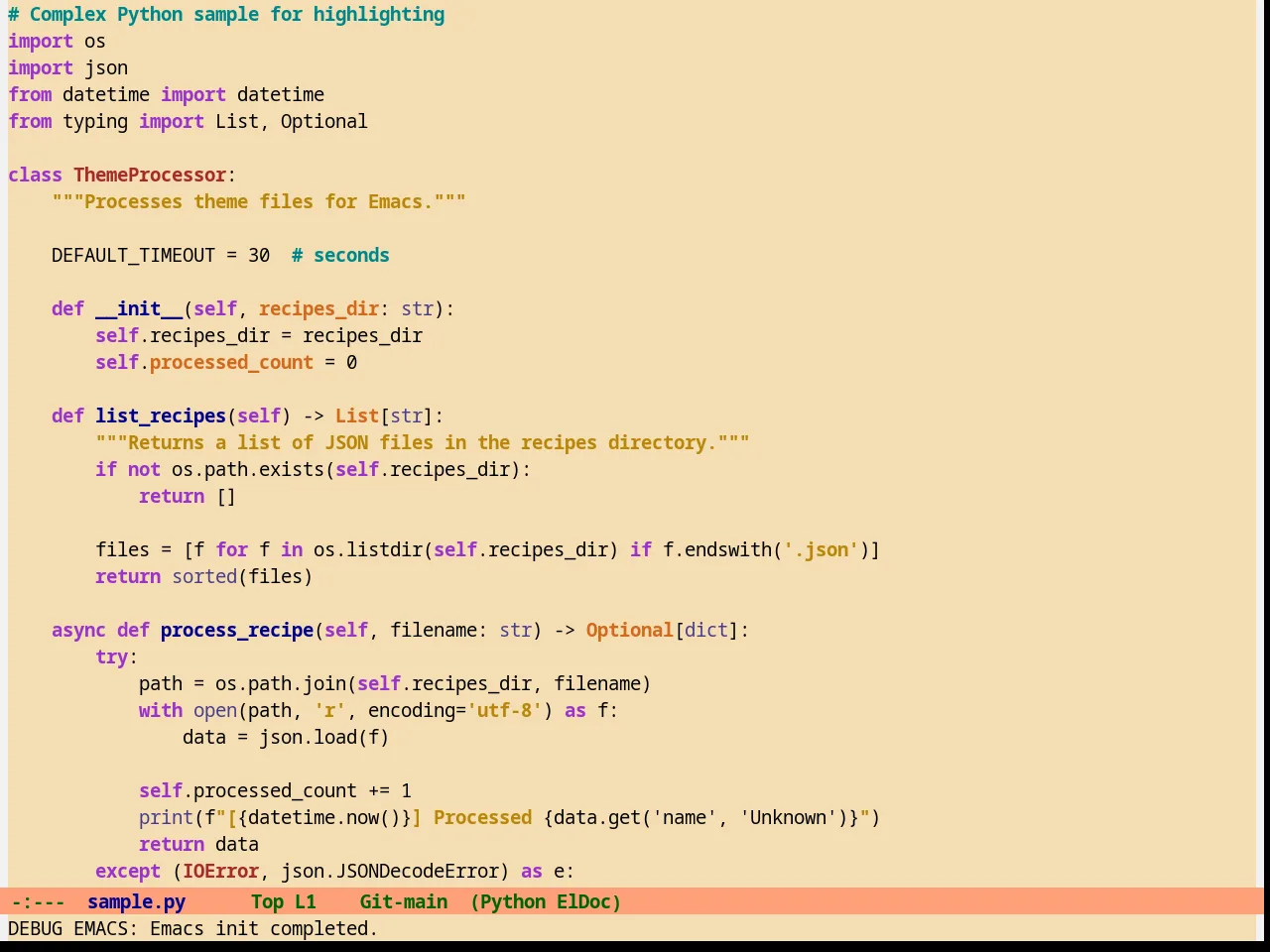Click 'os.listdir' in the files comprehension
The image size is (1270, 952).
tap(368, 549)
